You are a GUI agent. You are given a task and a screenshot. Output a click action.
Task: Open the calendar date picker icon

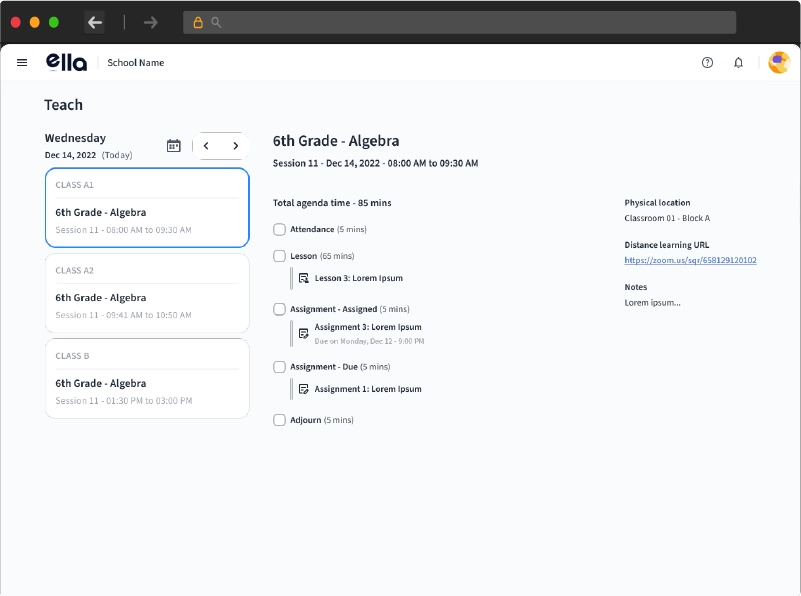(x=174, y=146)
